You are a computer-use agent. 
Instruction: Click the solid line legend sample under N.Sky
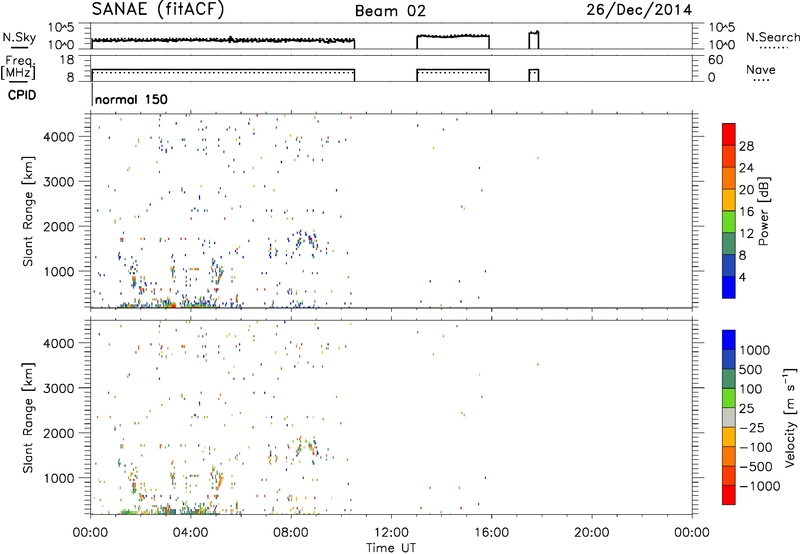pos(19,48)
